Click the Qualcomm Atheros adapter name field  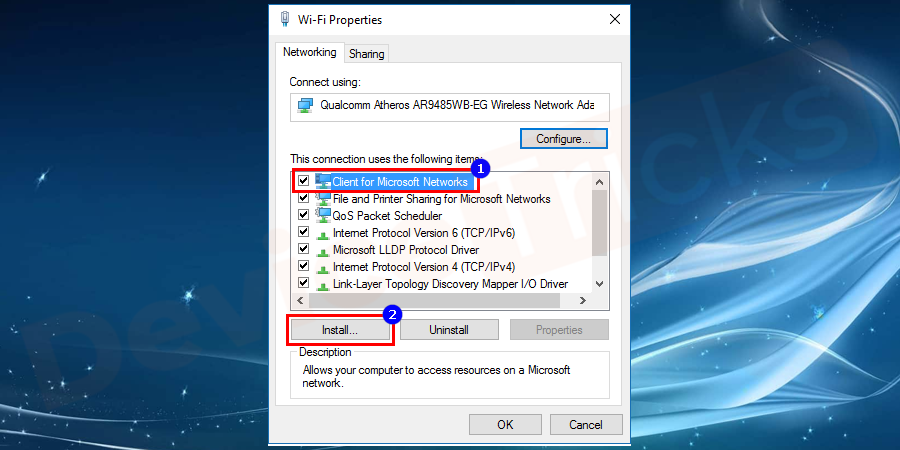click(x=450, y=107)
